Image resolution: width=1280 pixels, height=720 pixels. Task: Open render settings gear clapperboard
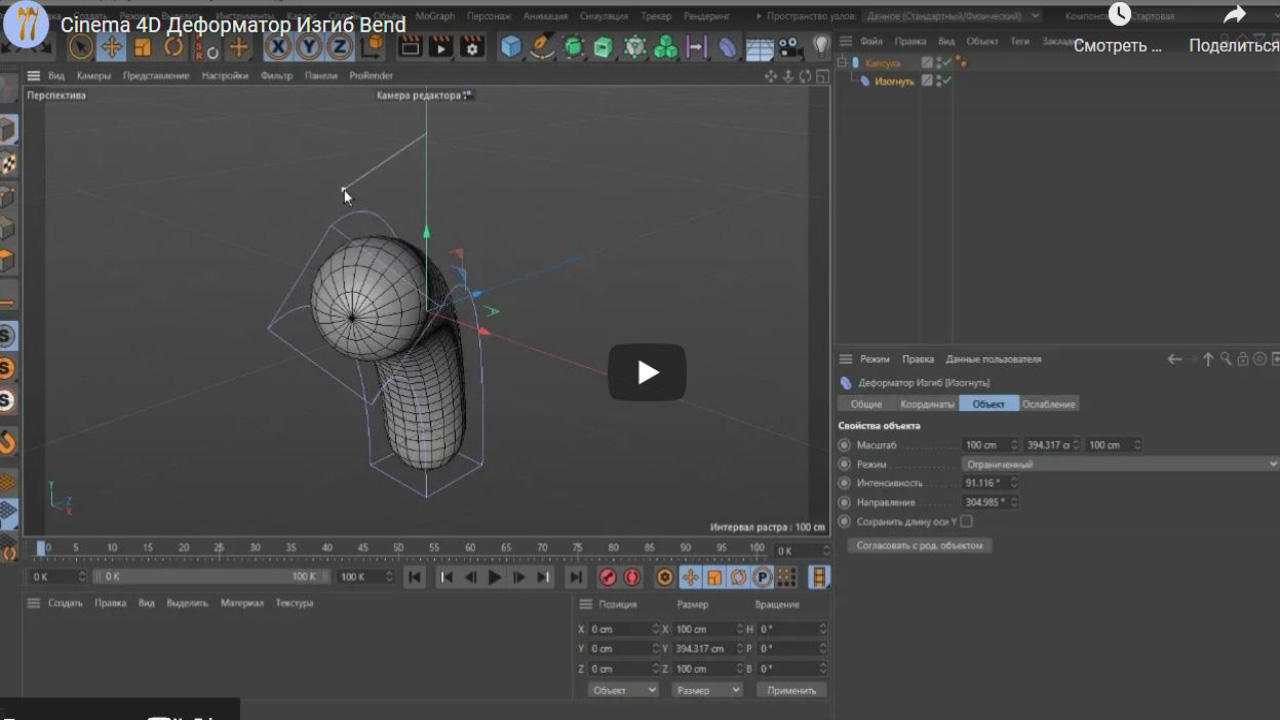pyautogui.click(x=472, y=47)
